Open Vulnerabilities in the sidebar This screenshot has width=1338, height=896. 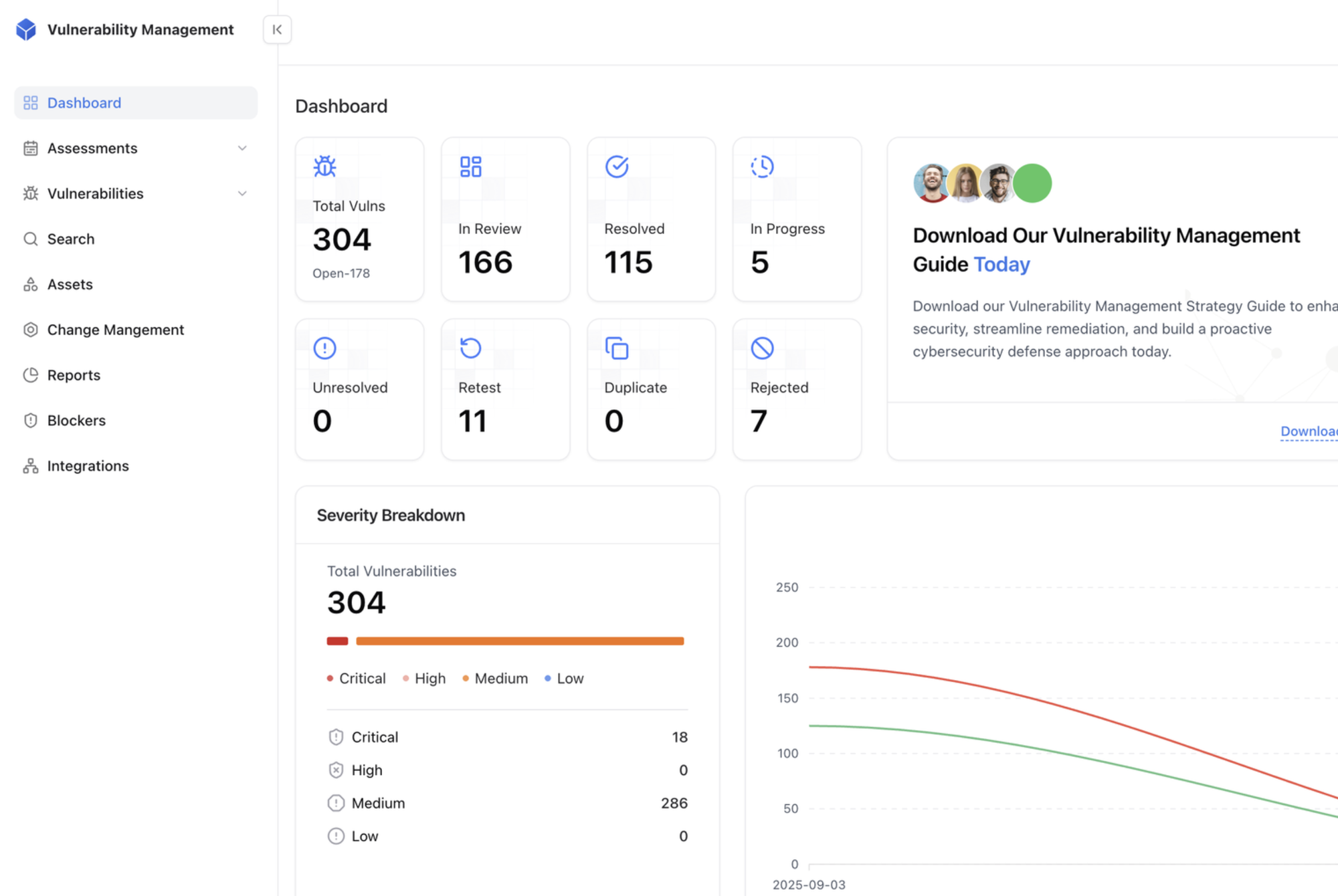point(136,194)
